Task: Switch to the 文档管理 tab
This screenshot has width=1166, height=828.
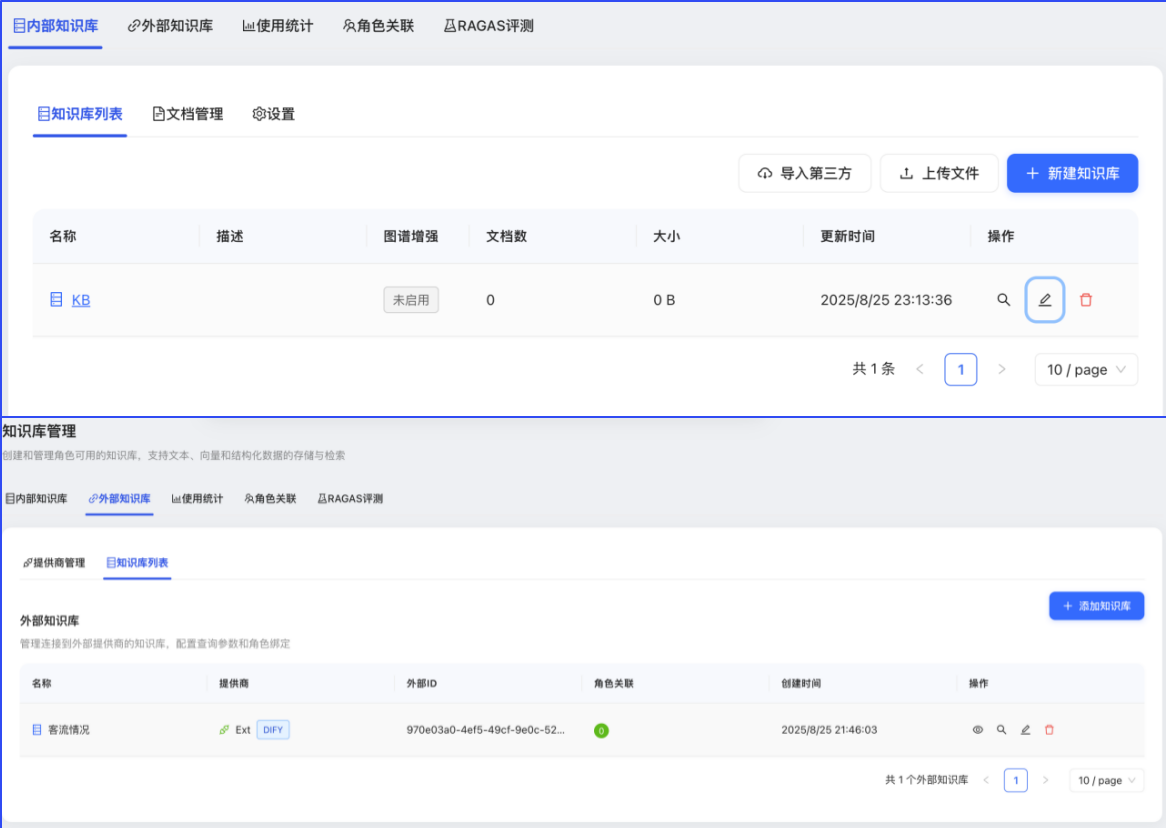Action: (x=187, y=114)
